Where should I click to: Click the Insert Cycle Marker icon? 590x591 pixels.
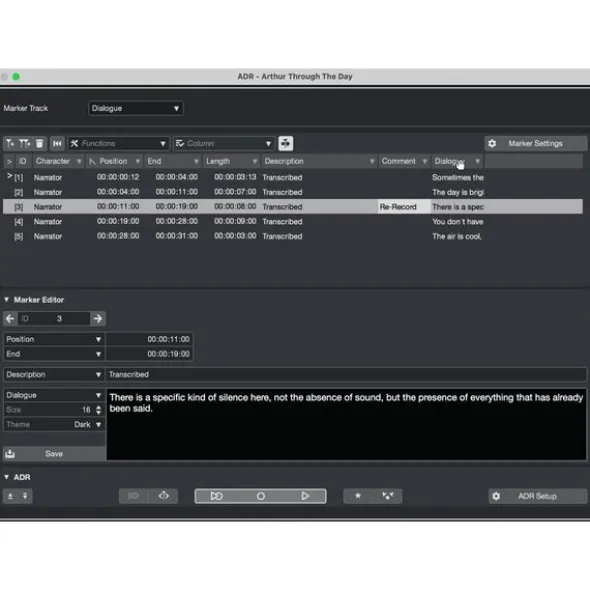click(x=25, y=144)
